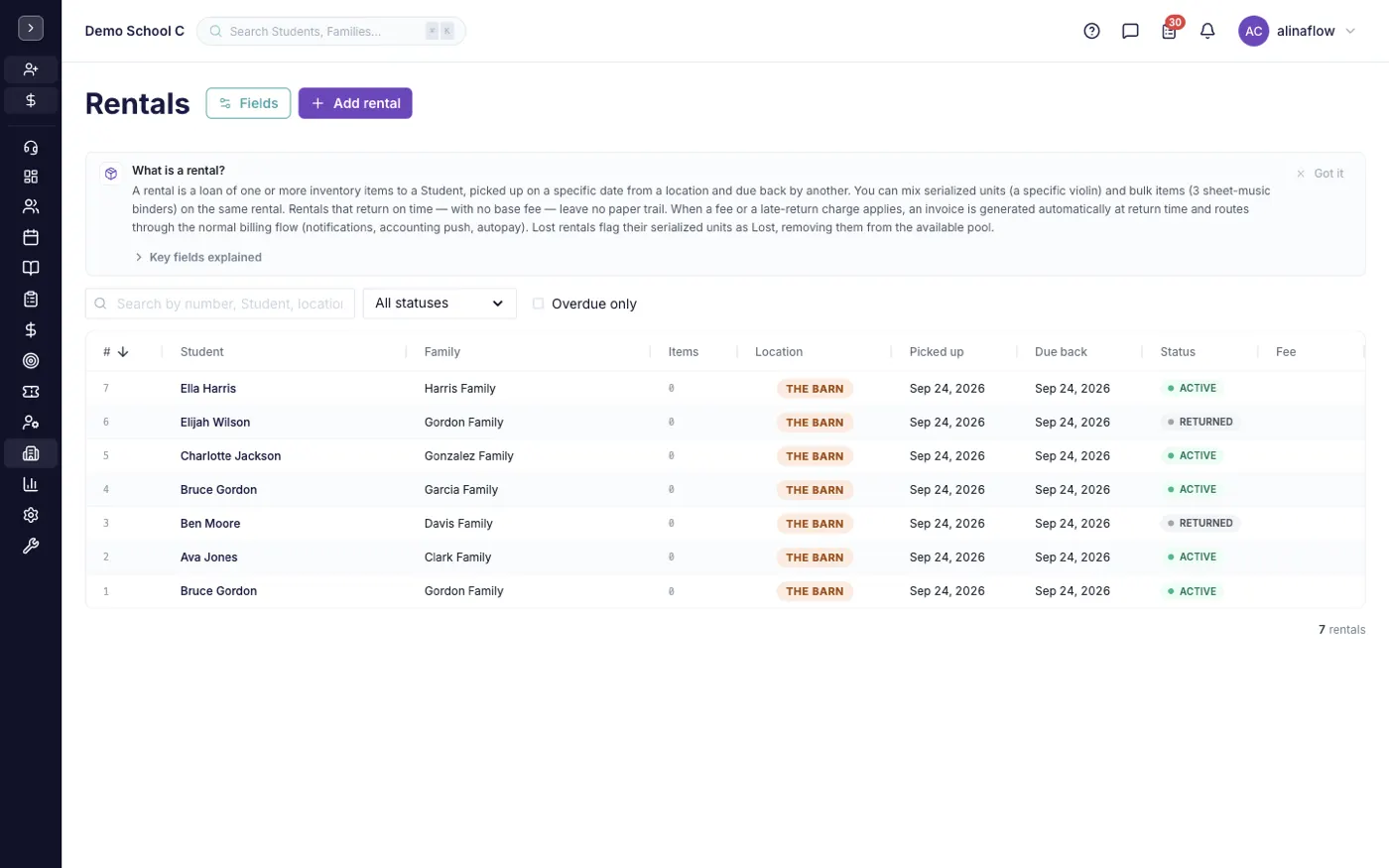Sort by the Due back column header
The height and width of the screenshot is (868, 1389).
coord(1061,352)
